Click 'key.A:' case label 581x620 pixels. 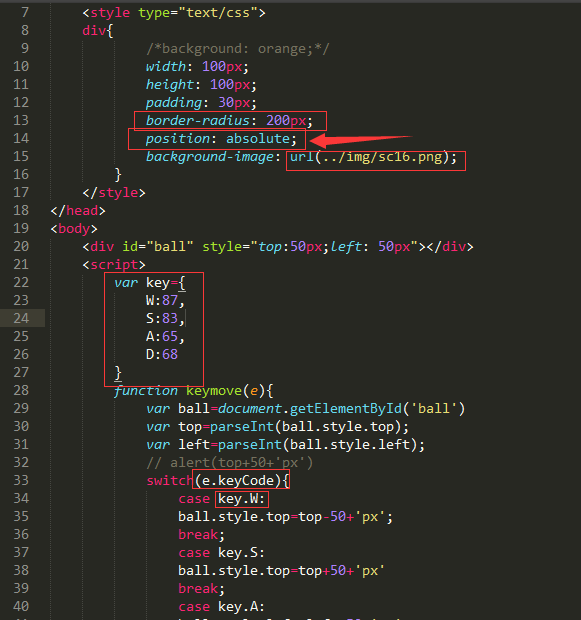point(242,607)
